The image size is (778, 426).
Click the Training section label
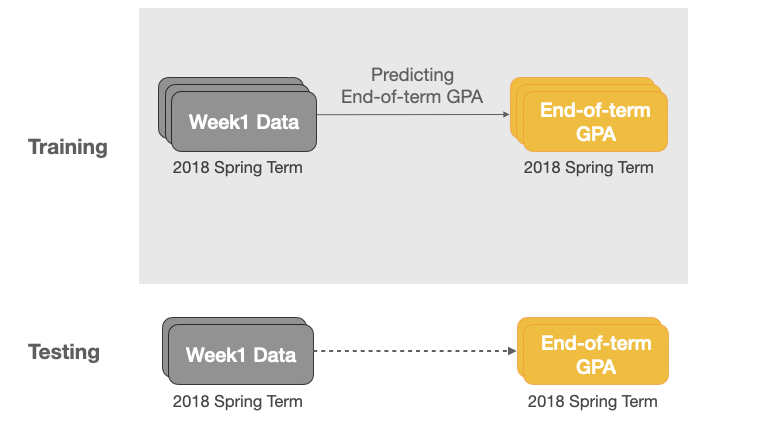coord(68,147)
